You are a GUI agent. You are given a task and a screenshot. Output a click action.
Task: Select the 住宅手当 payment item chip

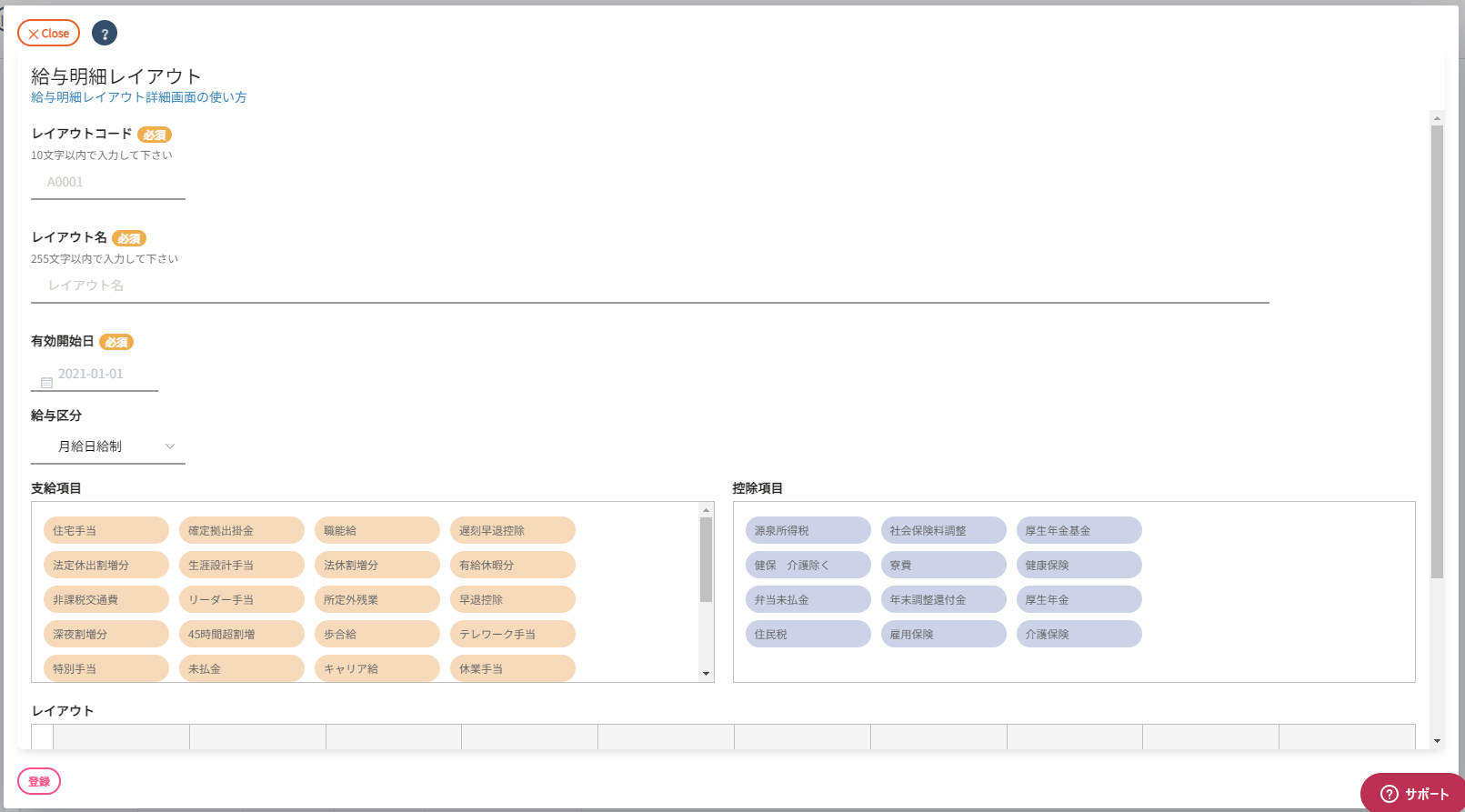coord(105,530)
